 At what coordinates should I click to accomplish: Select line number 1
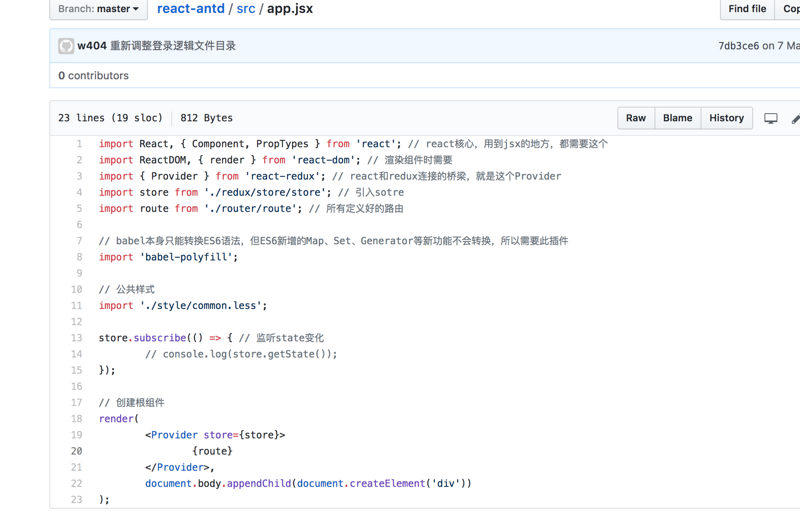[x=79, y=144]
